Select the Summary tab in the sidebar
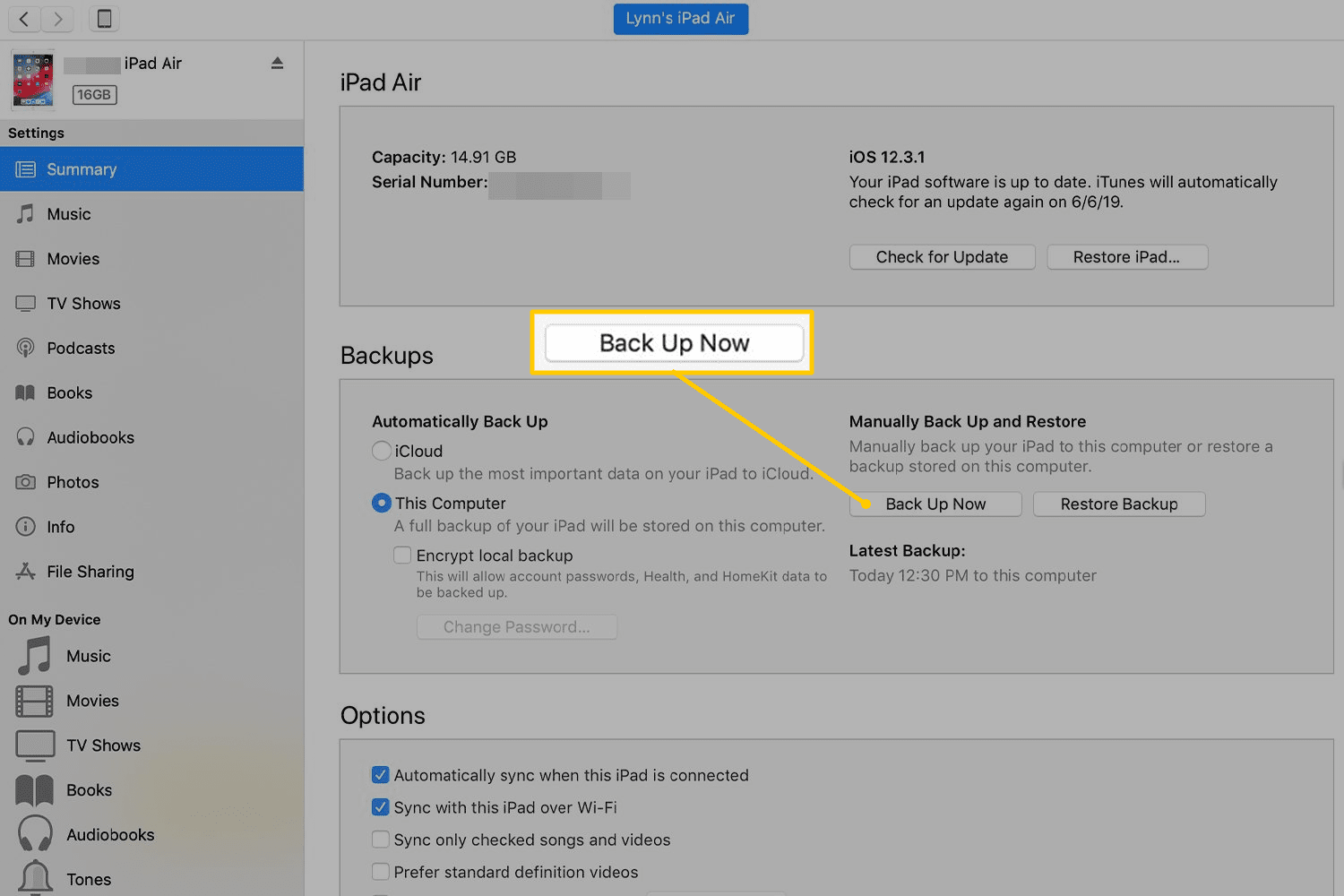Viewport: 1344px width, 896px height. (x=82, y=169)
